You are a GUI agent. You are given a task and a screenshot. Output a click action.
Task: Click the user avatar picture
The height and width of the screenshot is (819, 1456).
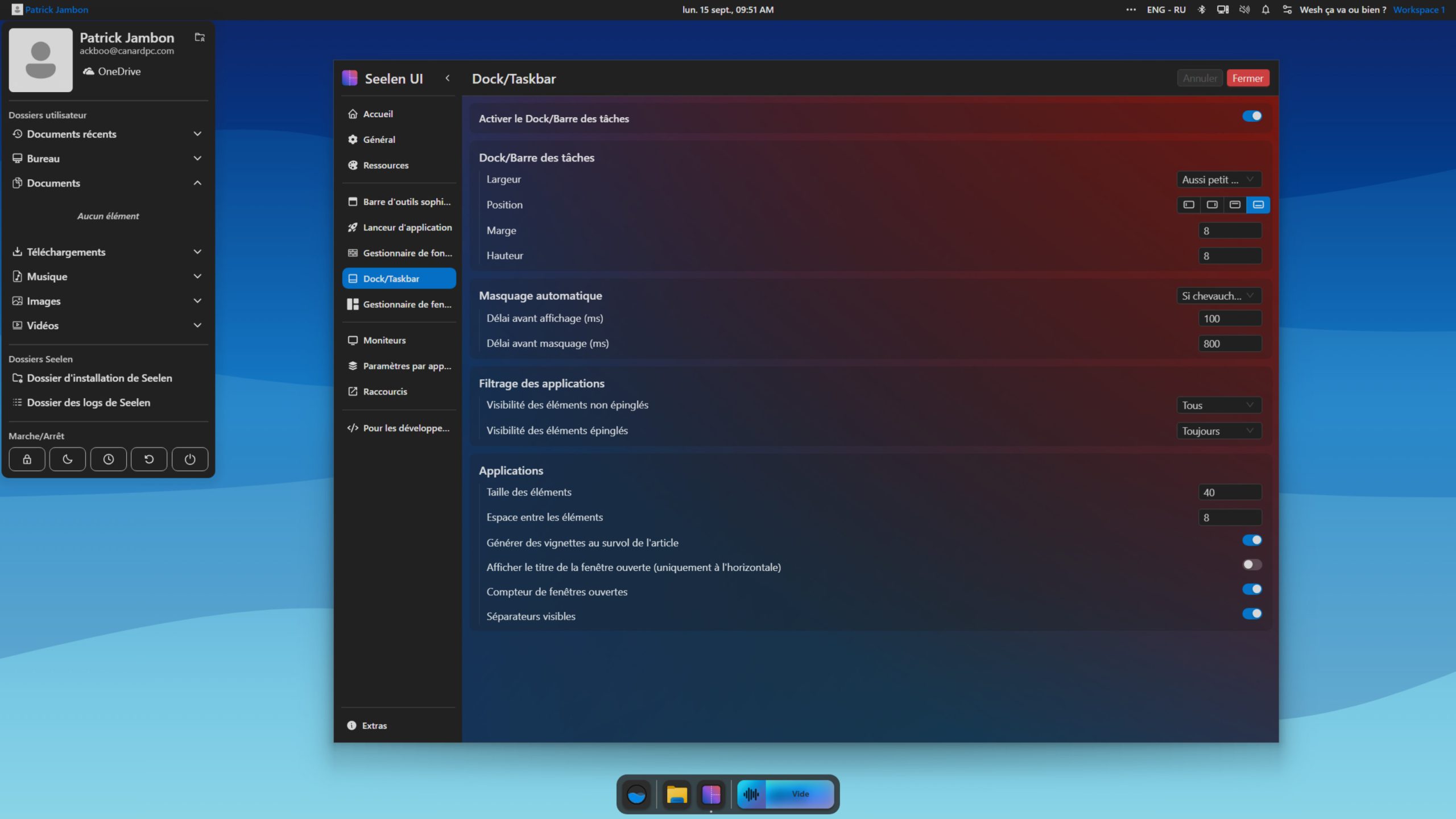[41, 60]
